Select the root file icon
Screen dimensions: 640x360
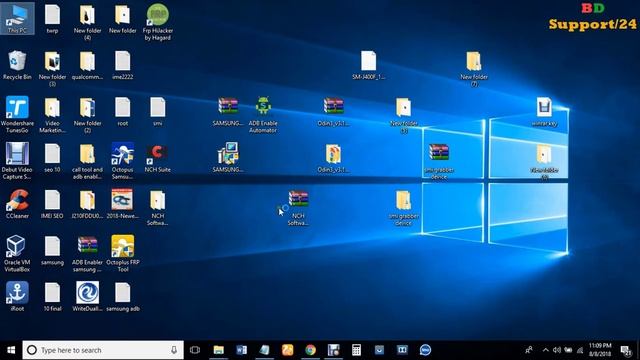(122, 112)
